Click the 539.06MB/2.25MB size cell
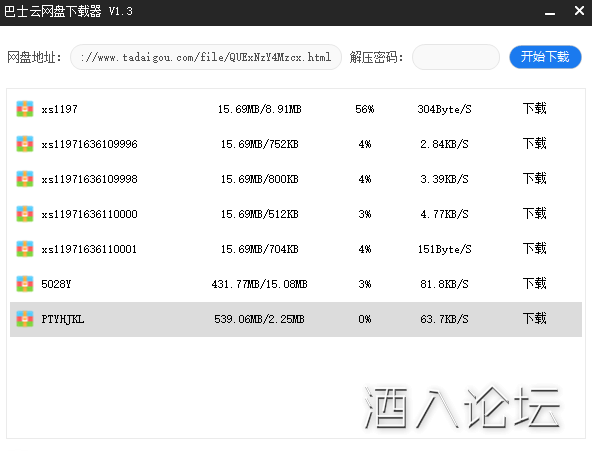This screenshot has width=592, height=452. click(x=259, y=319)
